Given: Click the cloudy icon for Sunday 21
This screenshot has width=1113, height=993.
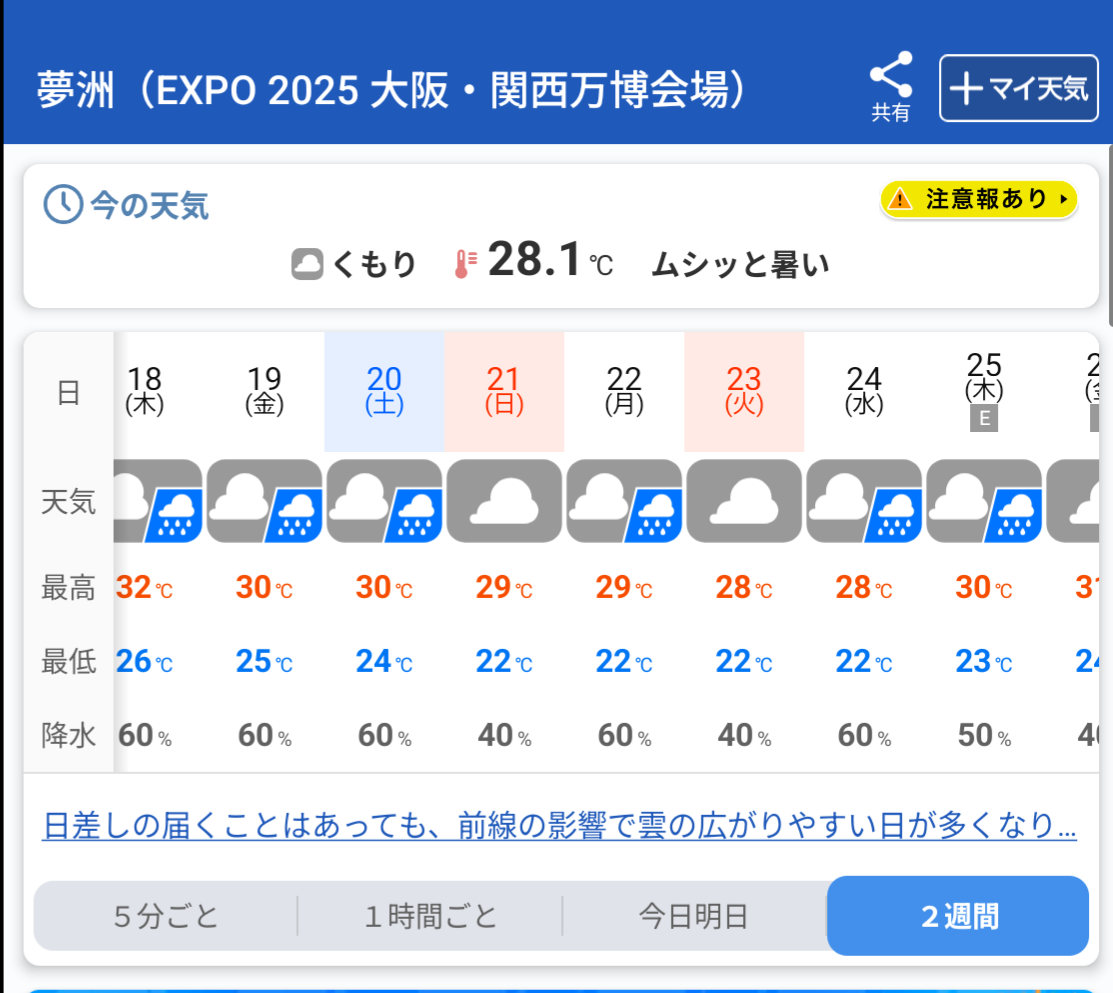Looking at the screenshot, I should [x=504, y=501].
